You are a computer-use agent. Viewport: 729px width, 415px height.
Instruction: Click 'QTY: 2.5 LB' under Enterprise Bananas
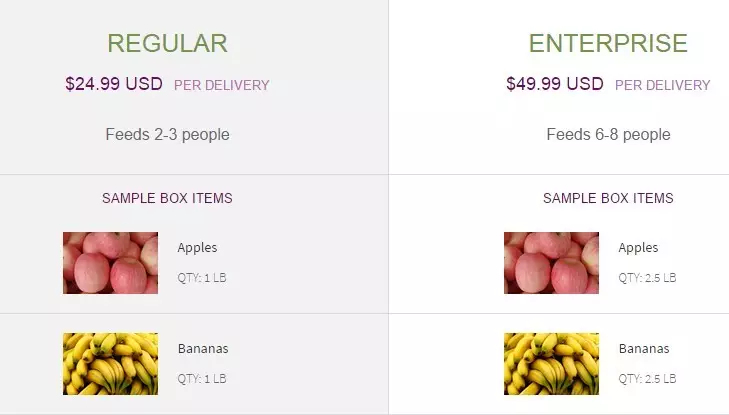(647, 379)
